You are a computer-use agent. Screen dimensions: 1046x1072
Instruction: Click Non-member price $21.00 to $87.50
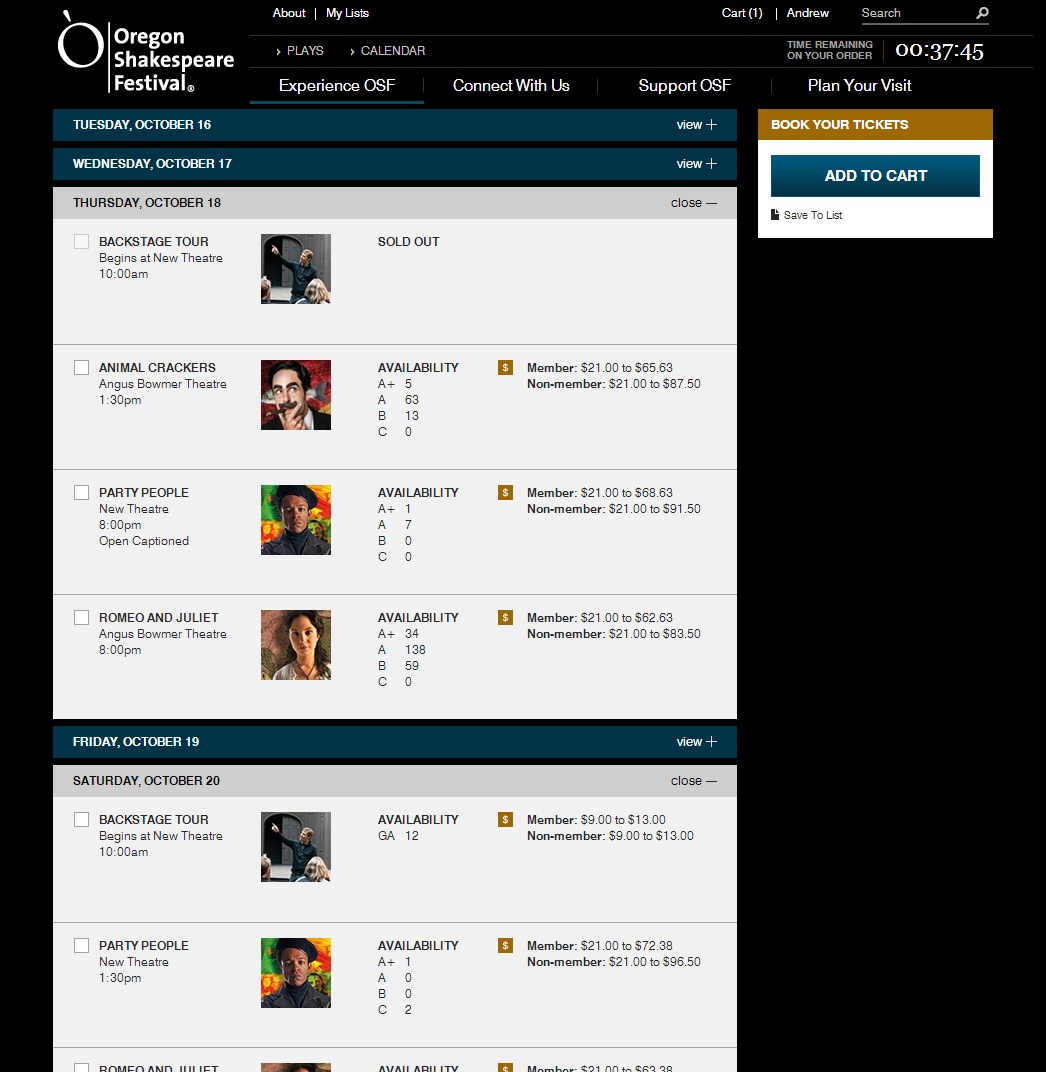[614, 384]
